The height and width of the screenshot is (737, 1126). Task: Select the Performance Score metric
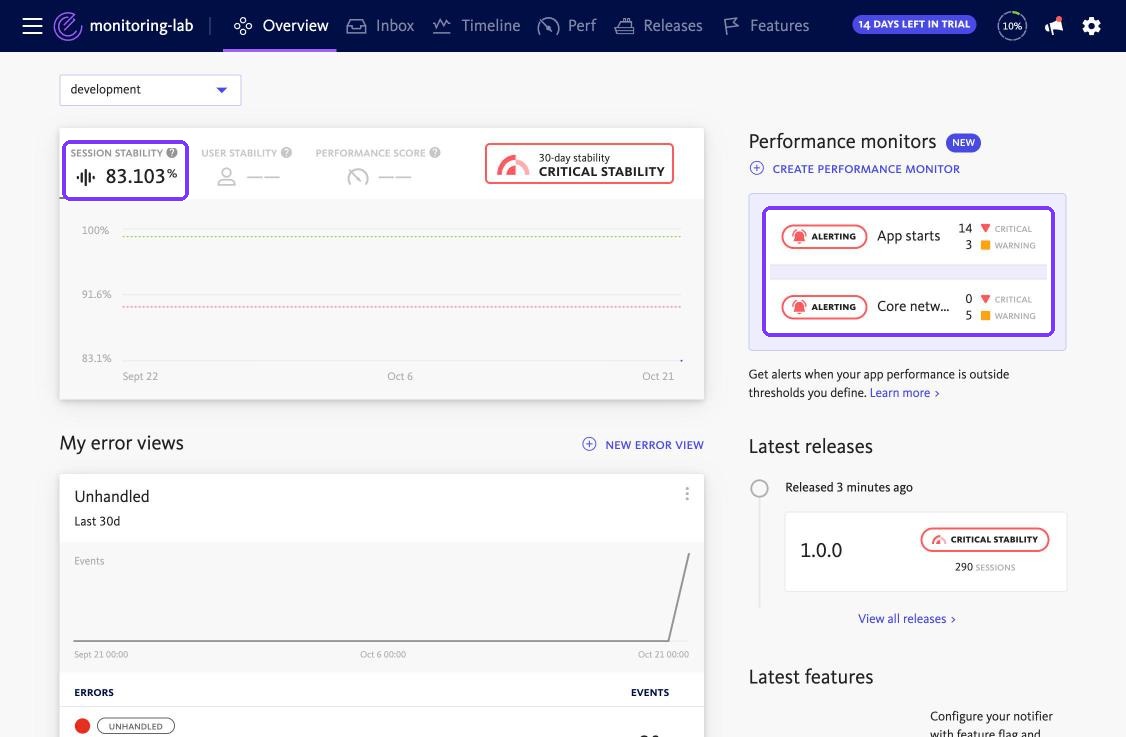click(x=378, y=167)
